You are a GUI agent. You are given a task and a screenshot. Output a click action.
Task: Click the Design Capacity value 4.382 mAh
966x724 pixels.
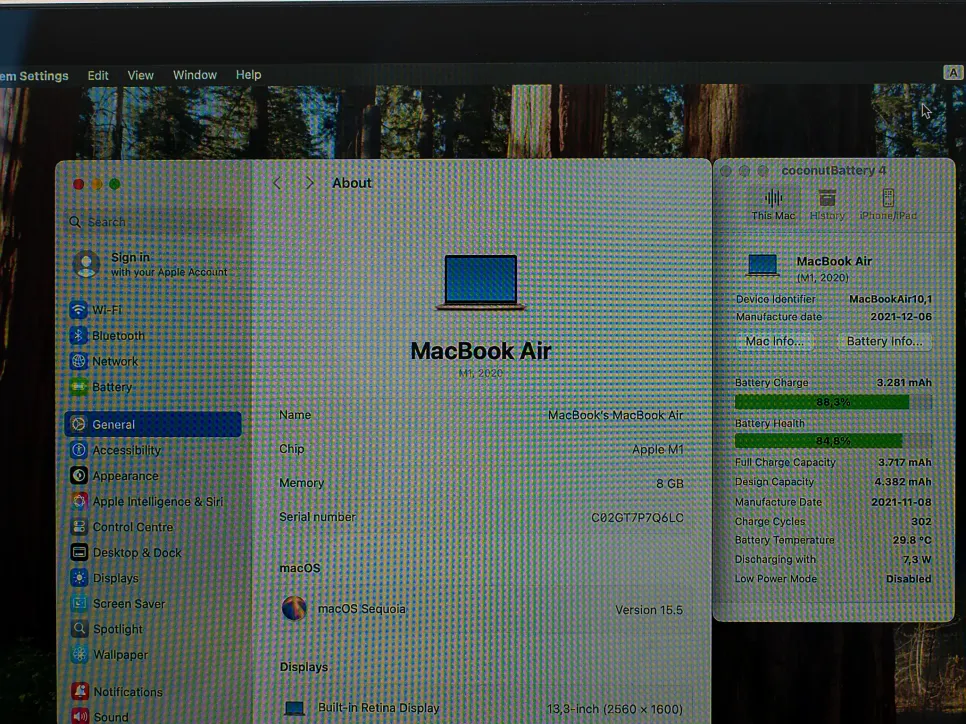(x=903, y=482)
